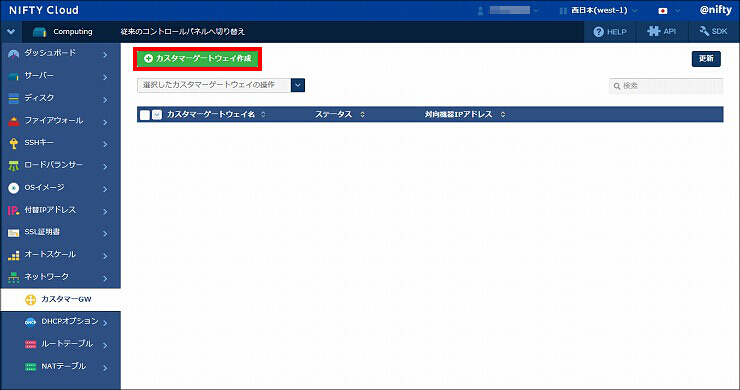The image size is (740, 390).
Task: Click the OS image disc icon
Action: (14, 188)
